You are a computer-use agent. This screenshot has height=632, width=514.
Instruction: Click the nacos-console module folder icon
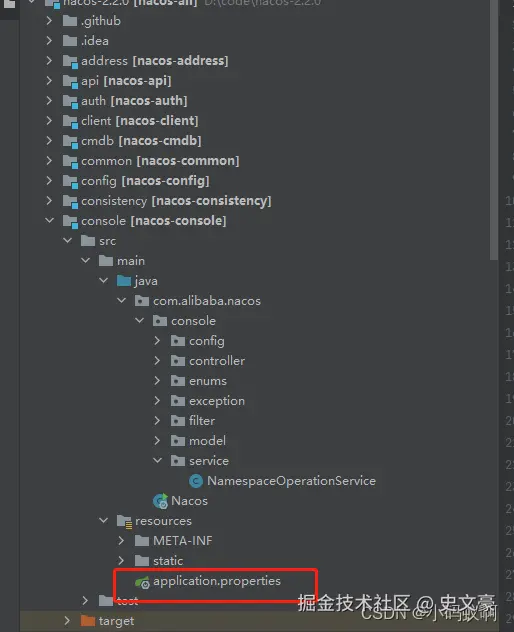[70, 221]
